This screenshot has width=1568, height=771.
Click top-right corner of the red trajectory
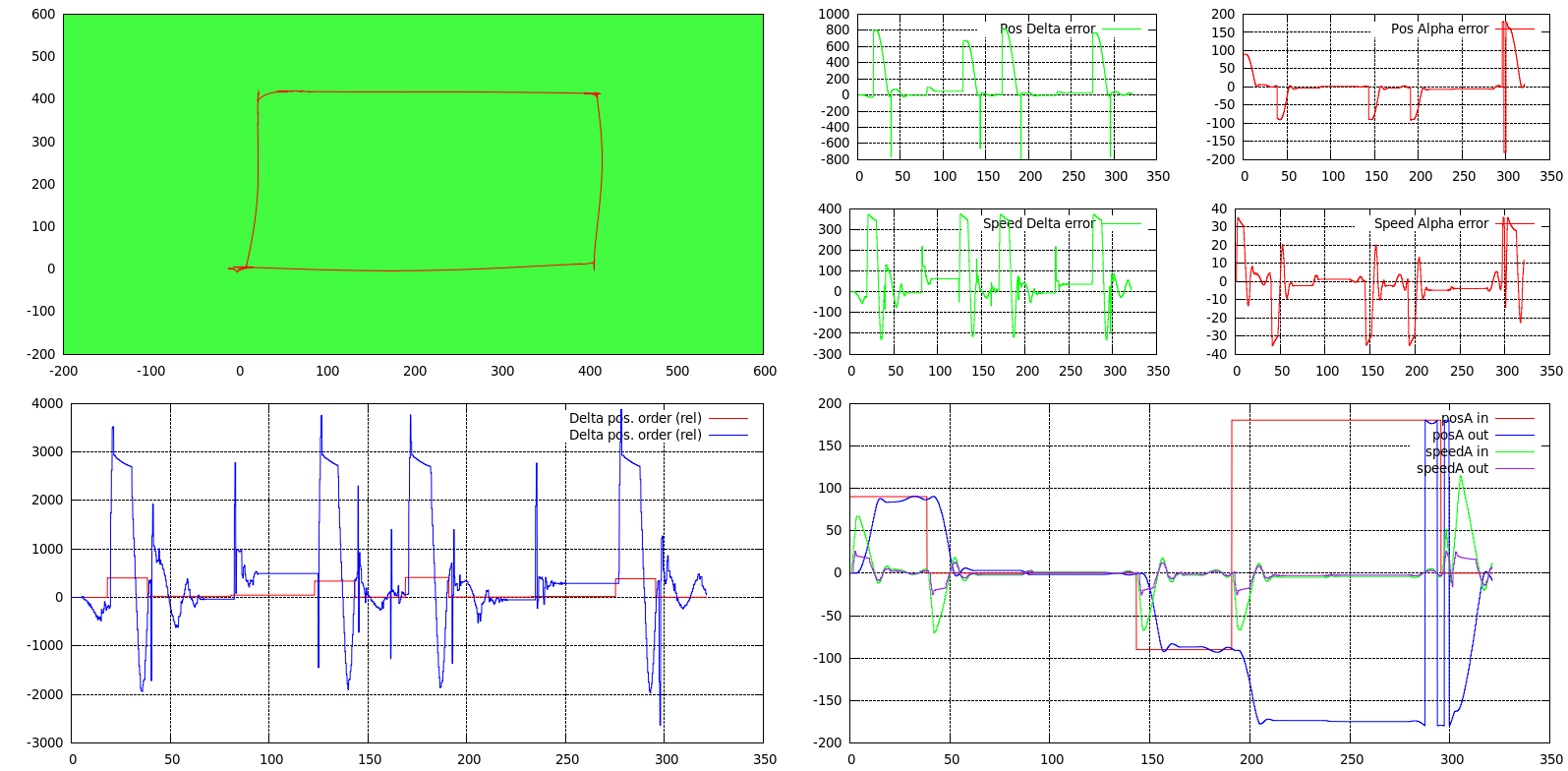tap(597, 94)
